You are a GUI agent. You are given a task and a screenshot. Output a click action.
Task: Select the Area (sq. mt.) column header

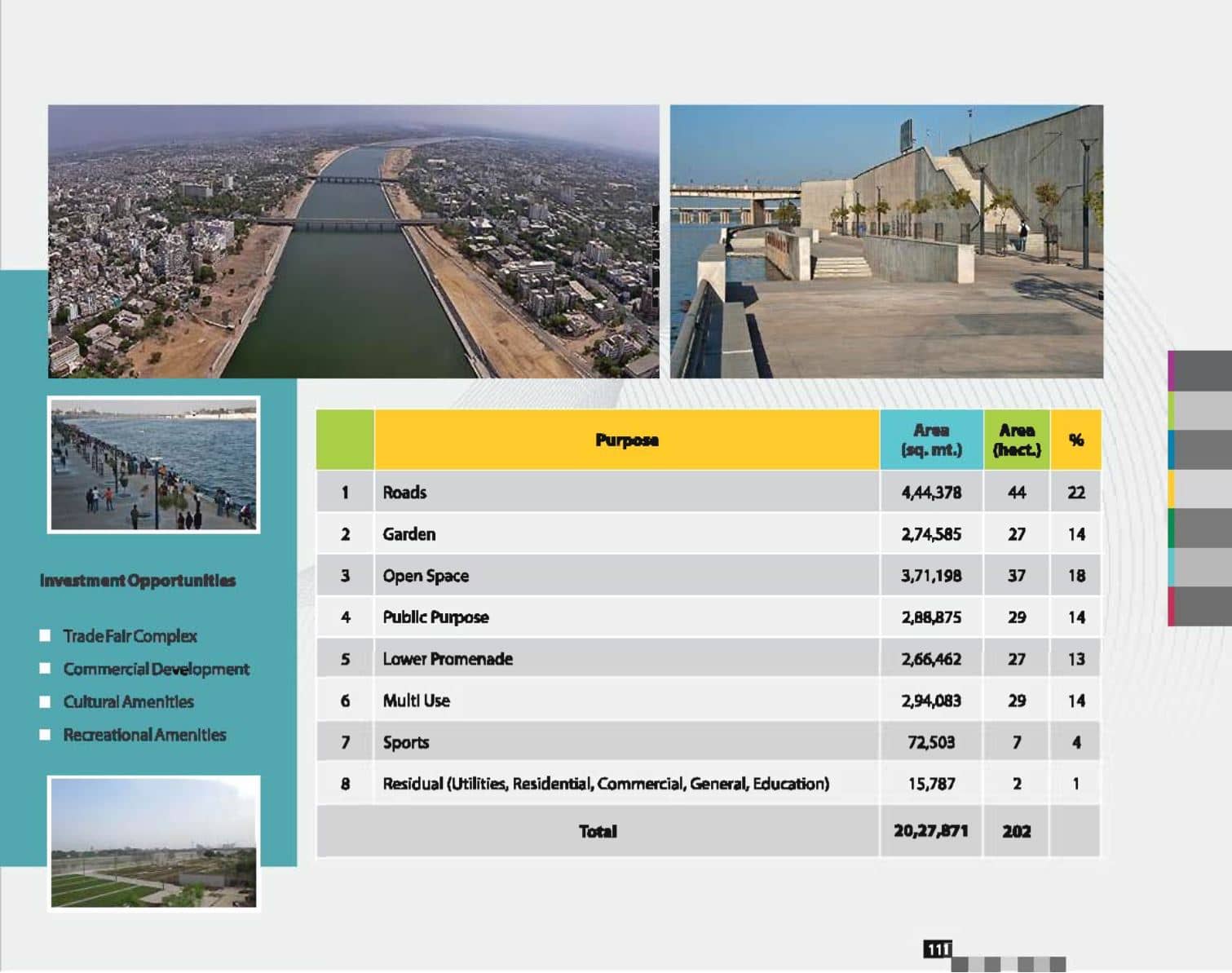tap(931, 440)
